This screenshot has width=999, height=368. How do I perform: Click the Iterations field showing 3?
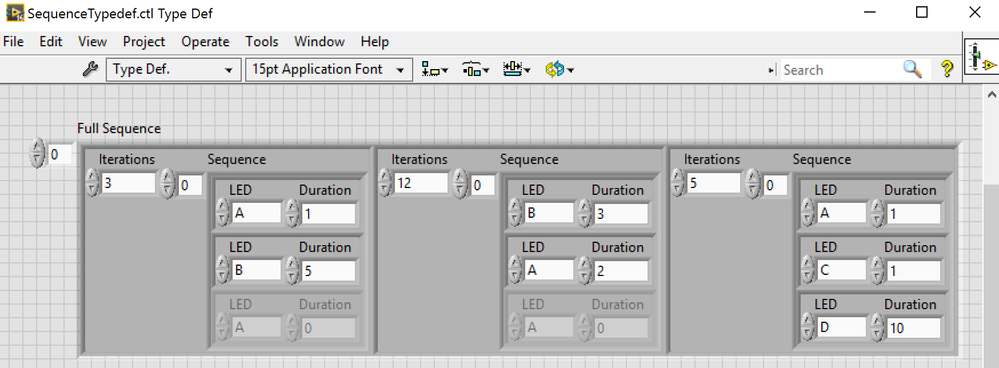click(128, 183)
